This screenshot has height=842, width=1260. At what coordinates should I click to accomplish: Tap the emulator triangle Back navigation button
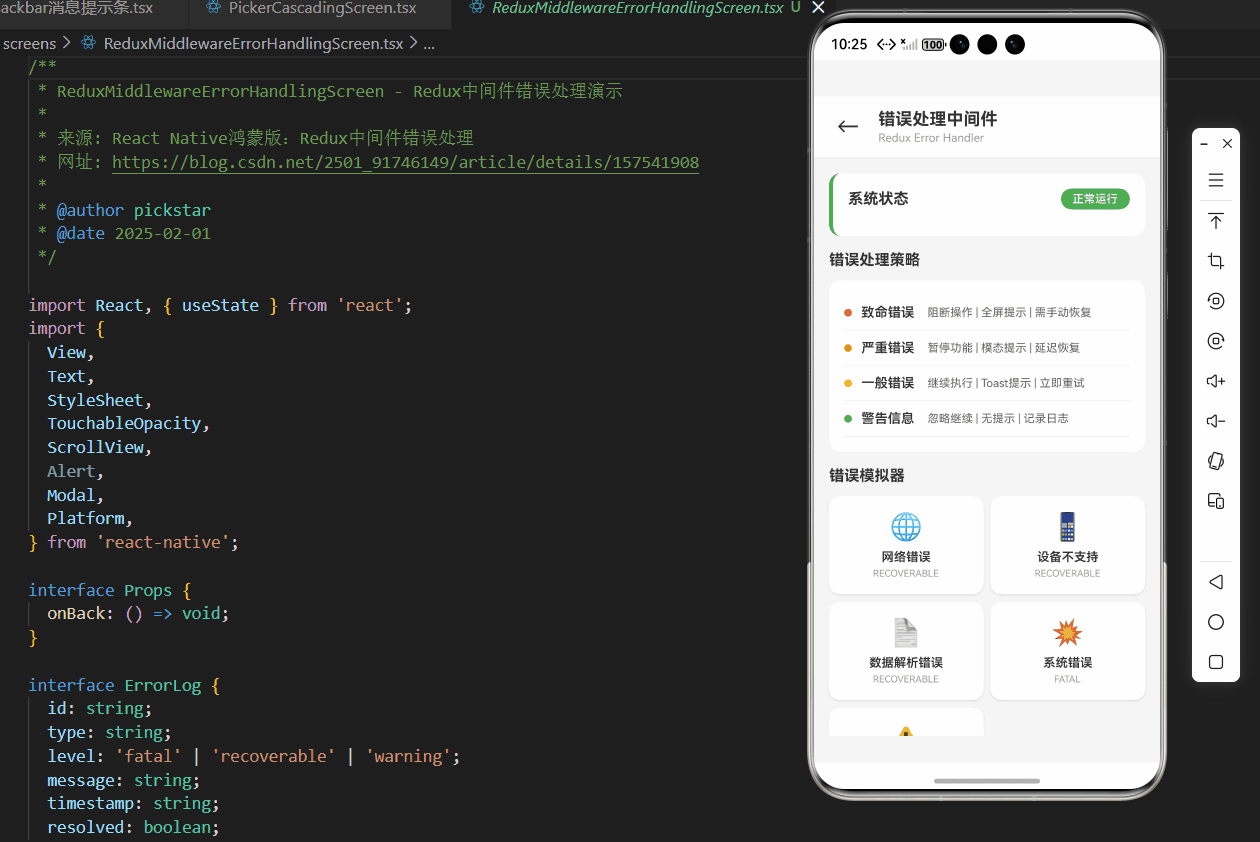point(1216,582)
